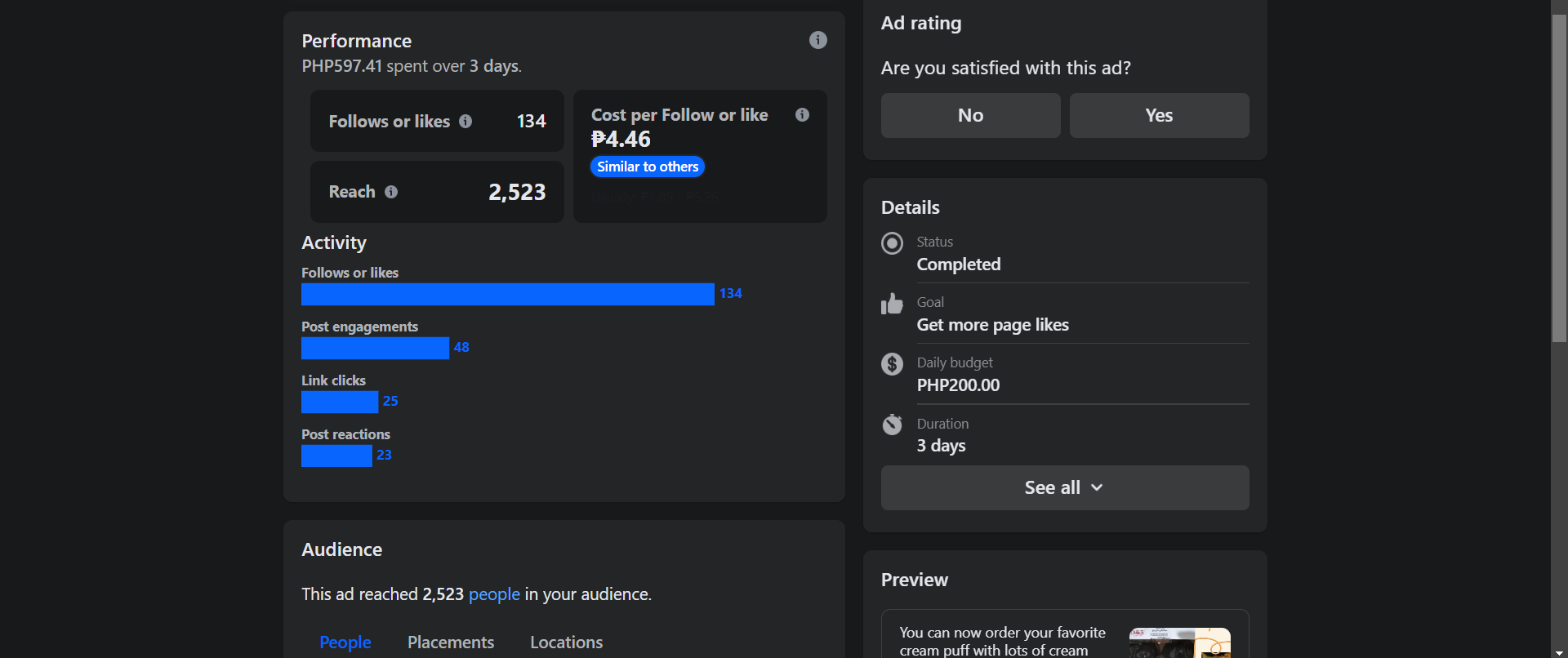Click Cost per Follow or like info icon
This screenshot has width=1568, height=658.
pyautogui.click(x=802, y=115)
